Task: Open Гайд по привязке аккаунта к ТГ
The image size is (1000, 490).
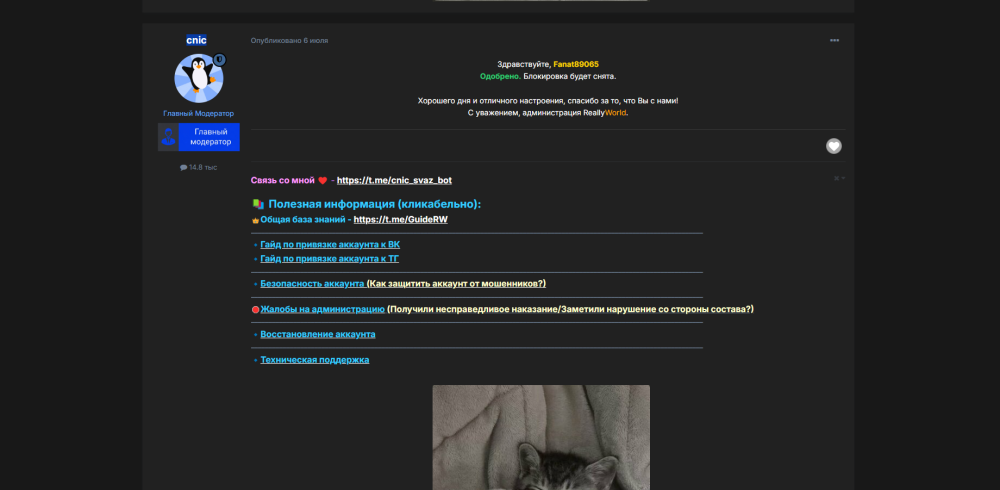Action: click(x=330, y=258)
